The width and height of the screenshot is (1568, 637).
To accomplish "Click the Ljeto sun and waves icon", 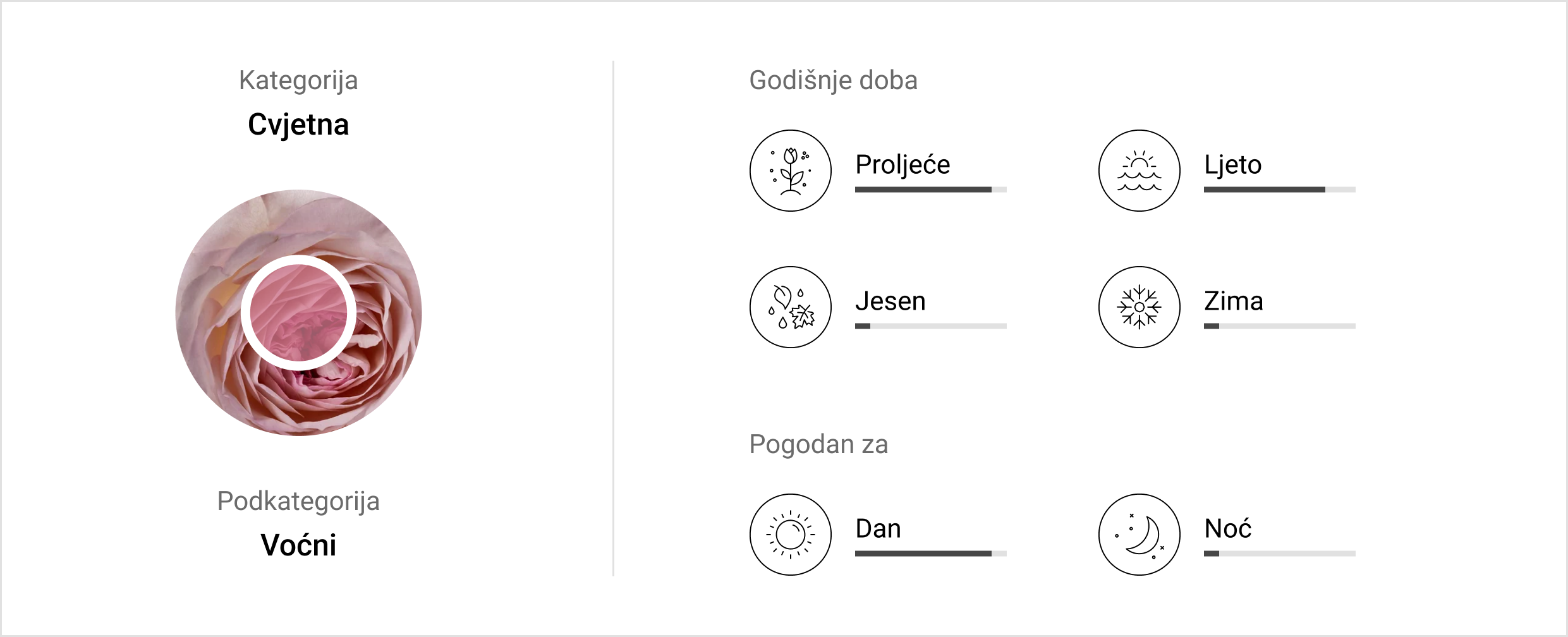I will pyautogui.click(x=1139, y=171).
